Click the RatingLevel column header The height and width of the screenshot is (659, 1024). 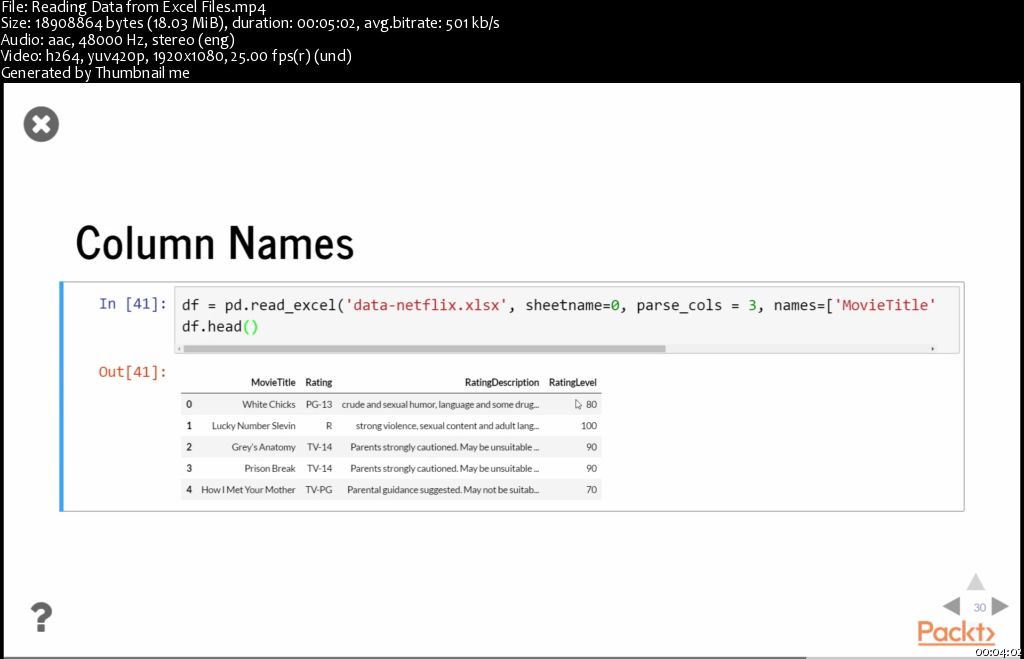pyautogui.click(x=573, y=382)
